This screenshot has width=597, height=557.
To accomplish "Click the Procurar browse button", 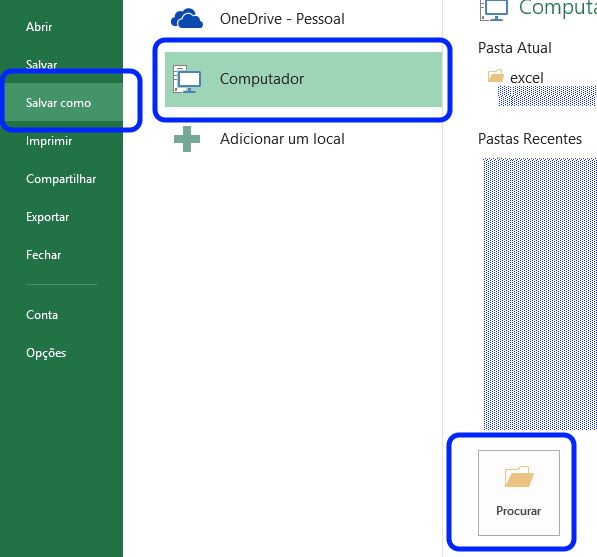I will coord(519,493).
